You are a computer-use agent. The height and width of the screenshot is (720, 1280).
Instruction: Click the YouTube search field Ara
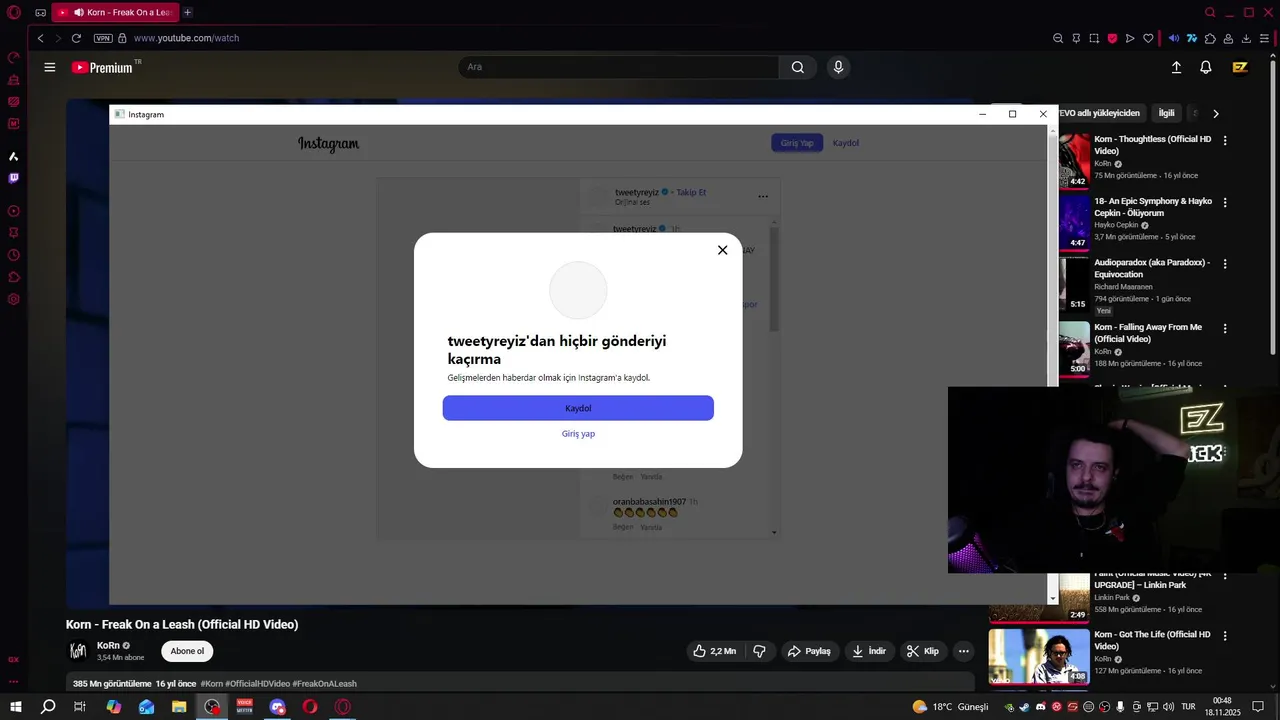(618, 67)
